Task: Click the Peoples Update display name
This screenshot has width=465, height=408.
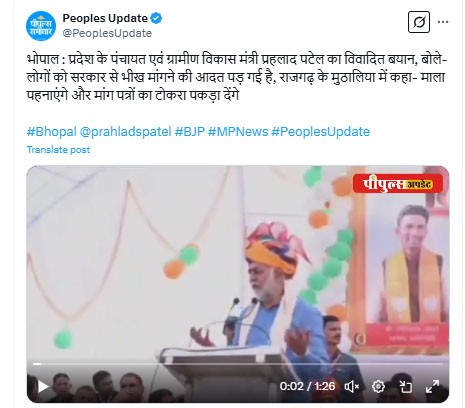Action: pyautogui.click(x=105, y=18)
